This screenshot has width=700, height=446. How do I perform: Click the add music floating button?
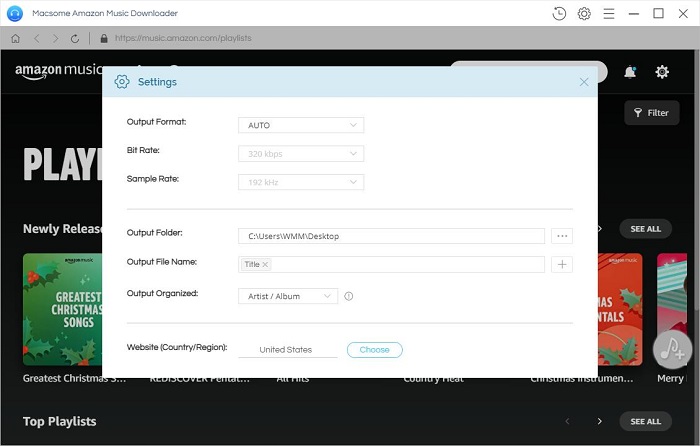672,349
